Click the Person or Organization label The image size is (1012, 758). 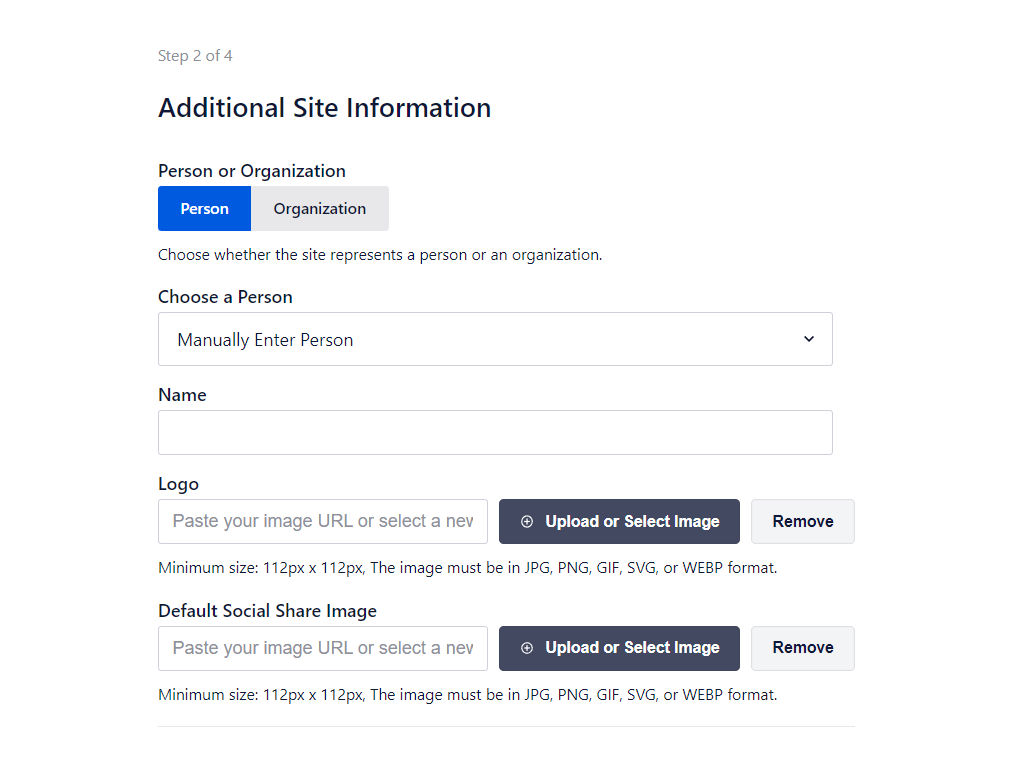click(x=252, y=171)
